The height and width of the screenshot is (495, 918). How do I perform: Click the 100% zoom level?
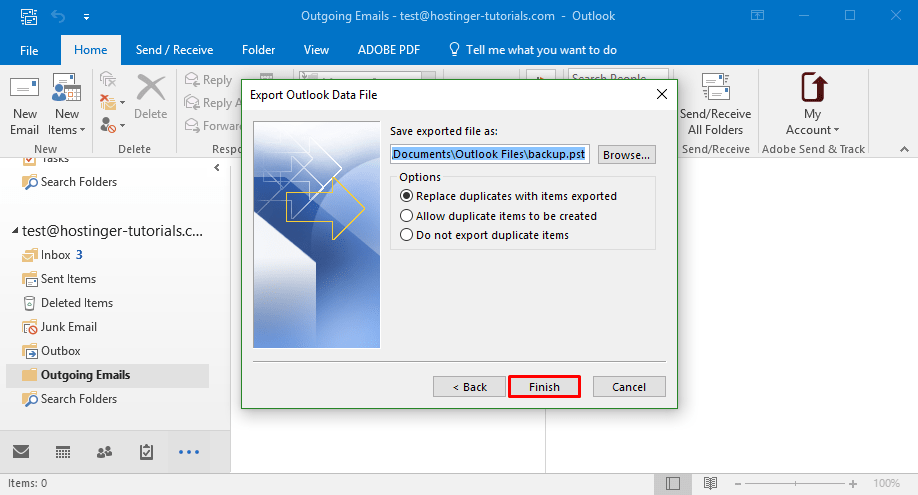point(886,483)
